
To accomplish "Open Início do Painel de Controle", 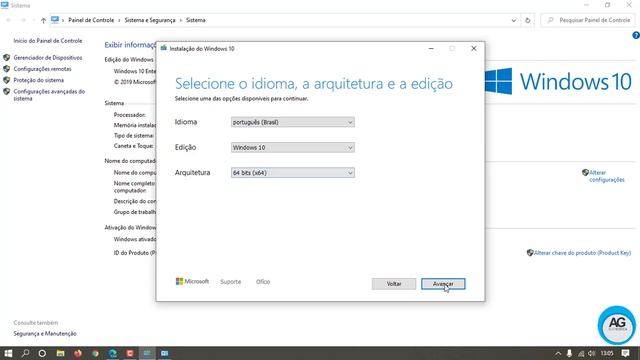I will coord(48,41).
